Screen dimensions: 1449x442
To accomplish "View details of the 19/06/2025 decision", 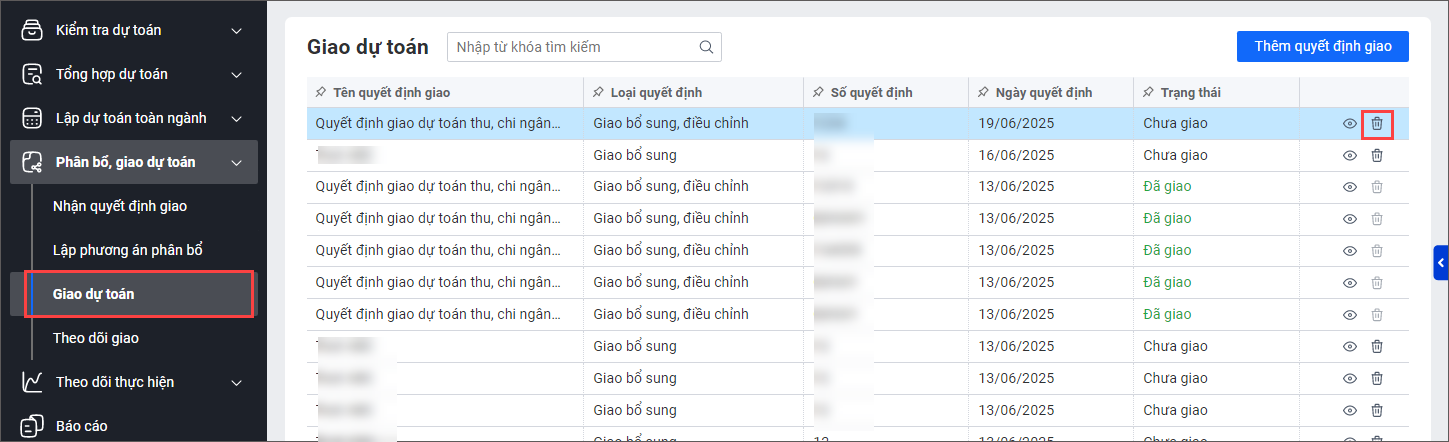I will tap(1349, 123).
